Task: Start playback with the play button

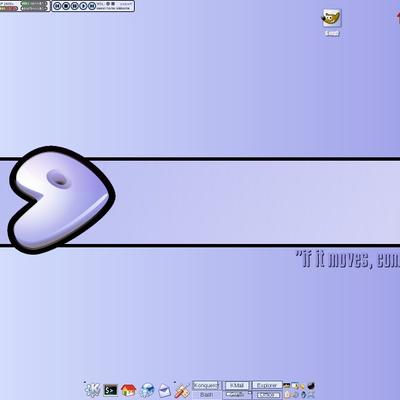Action: click(x=83, y=6)
